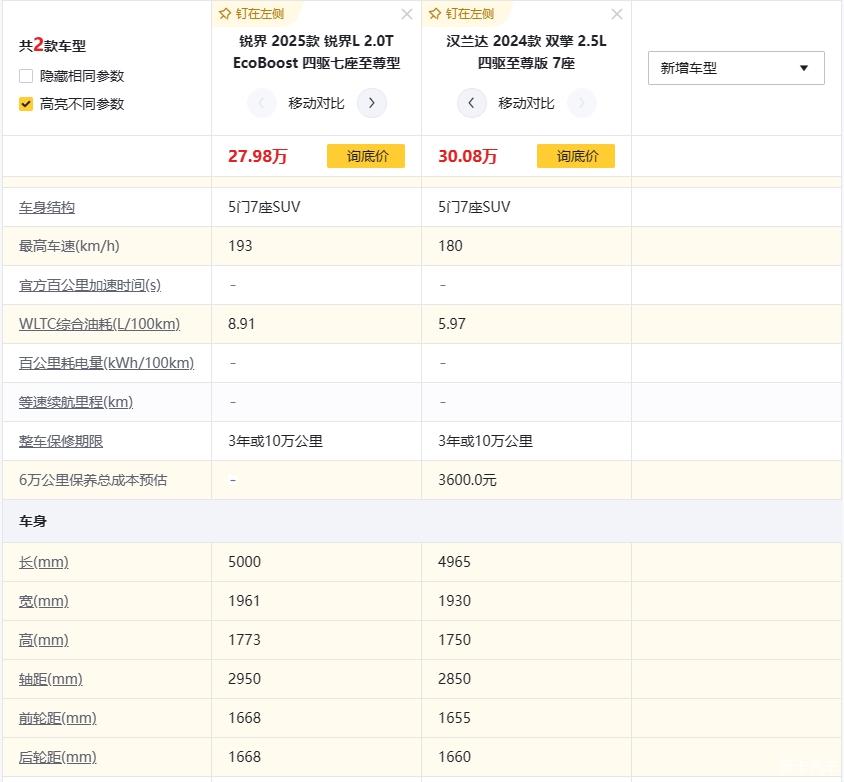
Task: Open the 车身结构 parameter link
Action: pyautogui.click(x=47, y=207)
